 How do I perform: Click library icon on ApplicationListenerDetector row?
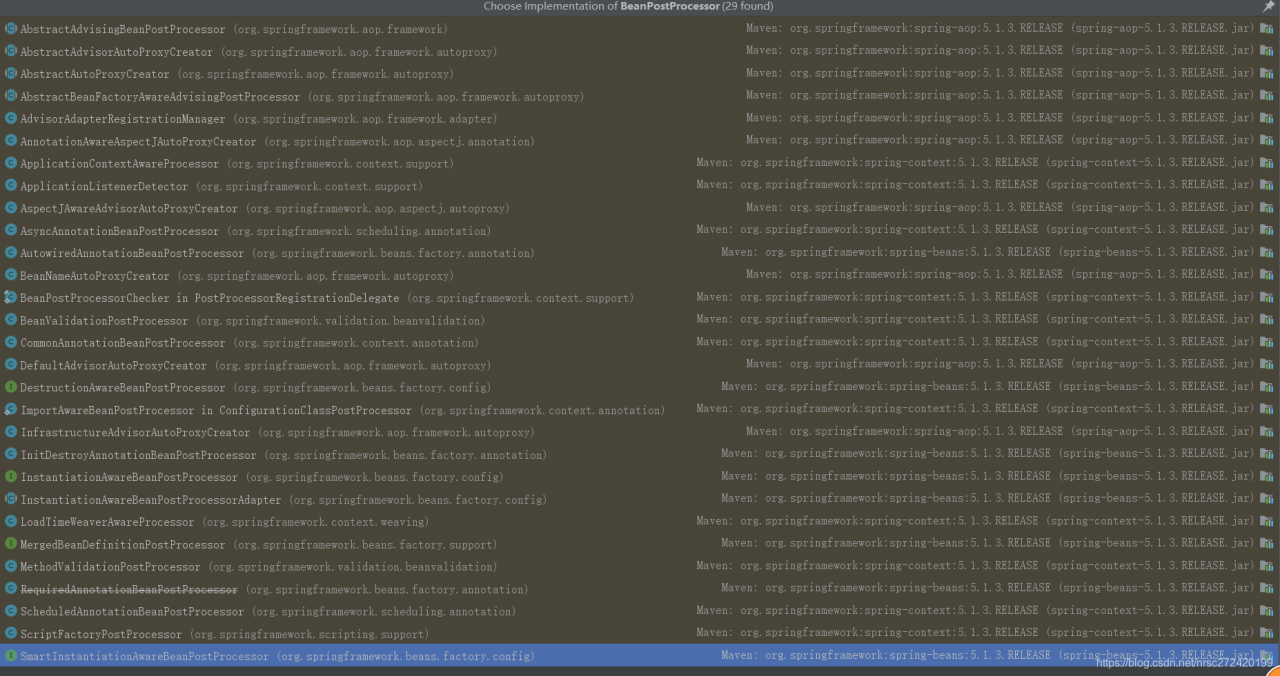click(1267, 186)
